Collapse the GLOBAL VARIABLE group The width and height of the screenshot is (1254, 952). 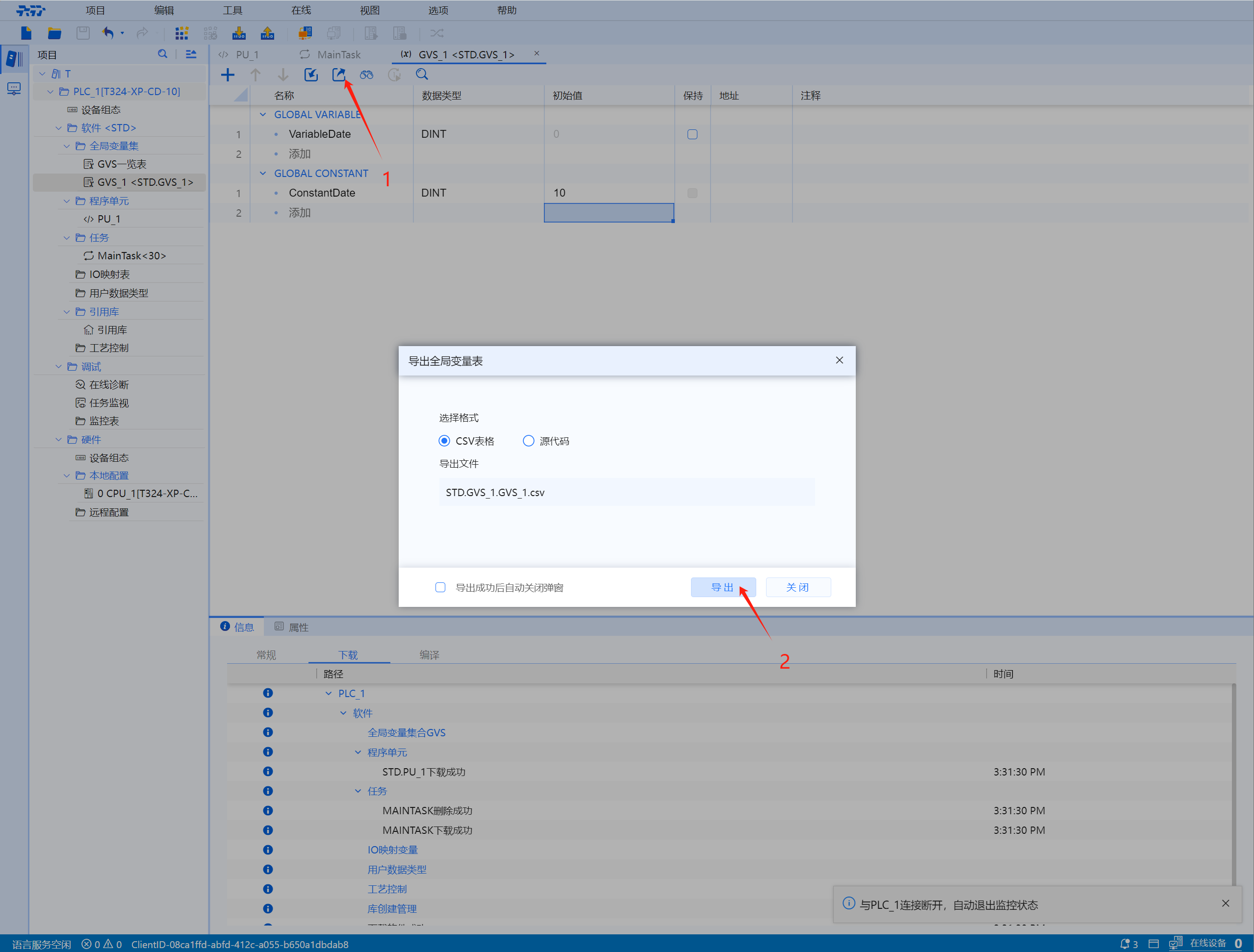(263, 115)
